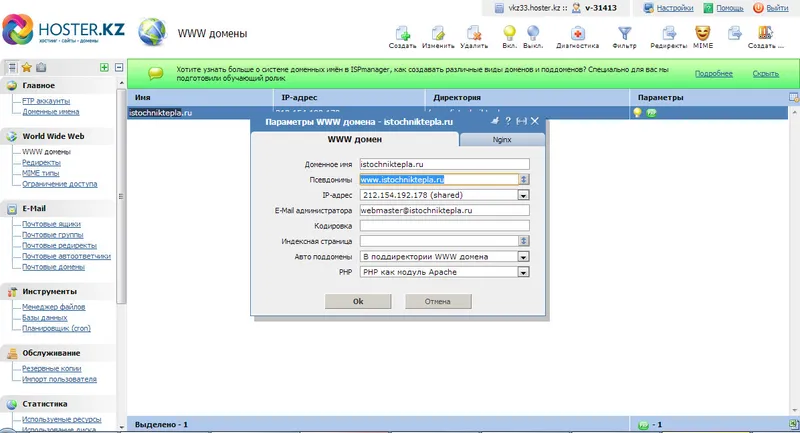Image resolution: width=800 pixels, height=433 pixels.
Task: Show the menu list view icon
Action: 12,67
